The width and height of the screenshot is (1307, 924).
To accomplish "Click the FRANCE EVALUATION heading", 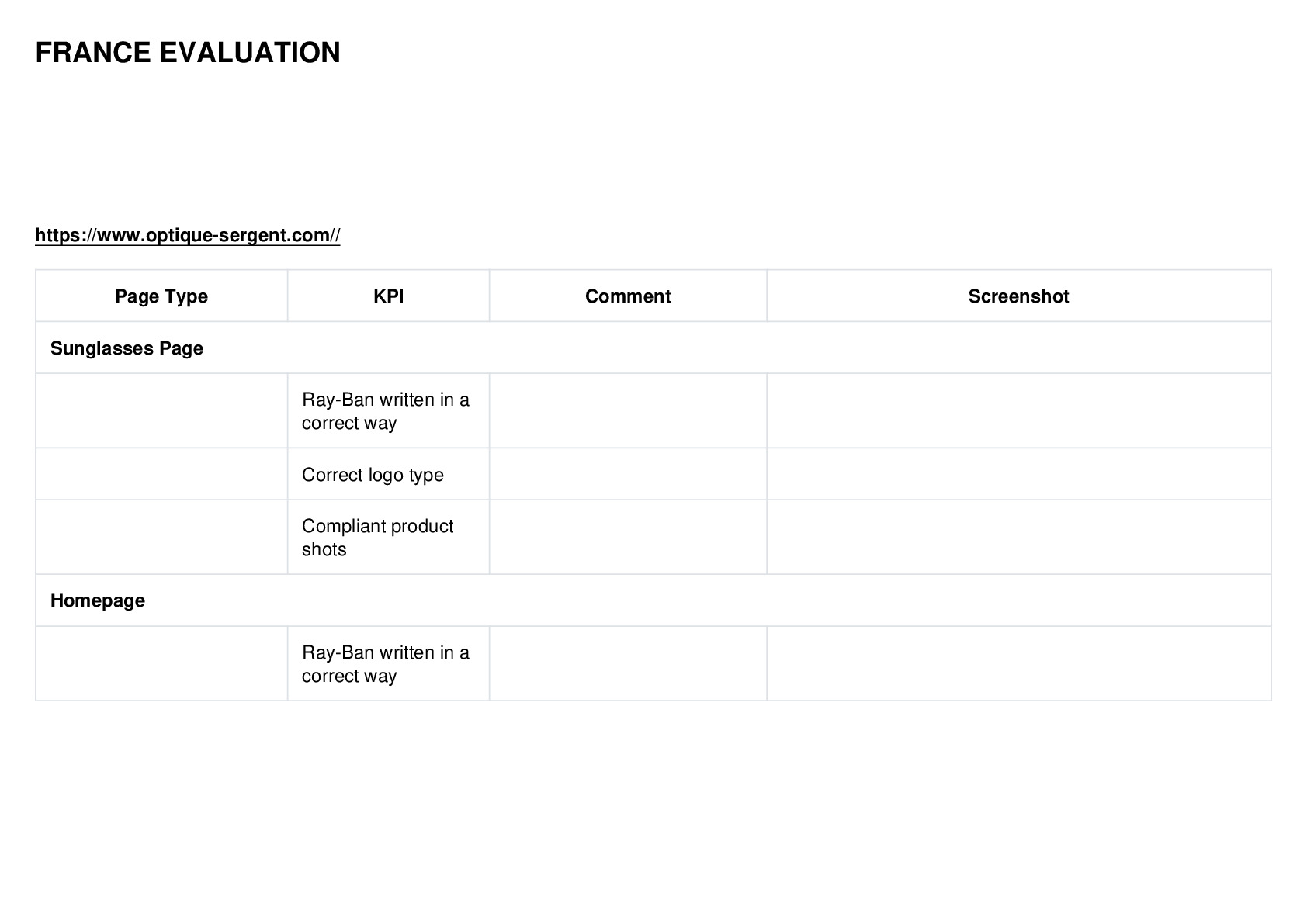I will (188, 53).
